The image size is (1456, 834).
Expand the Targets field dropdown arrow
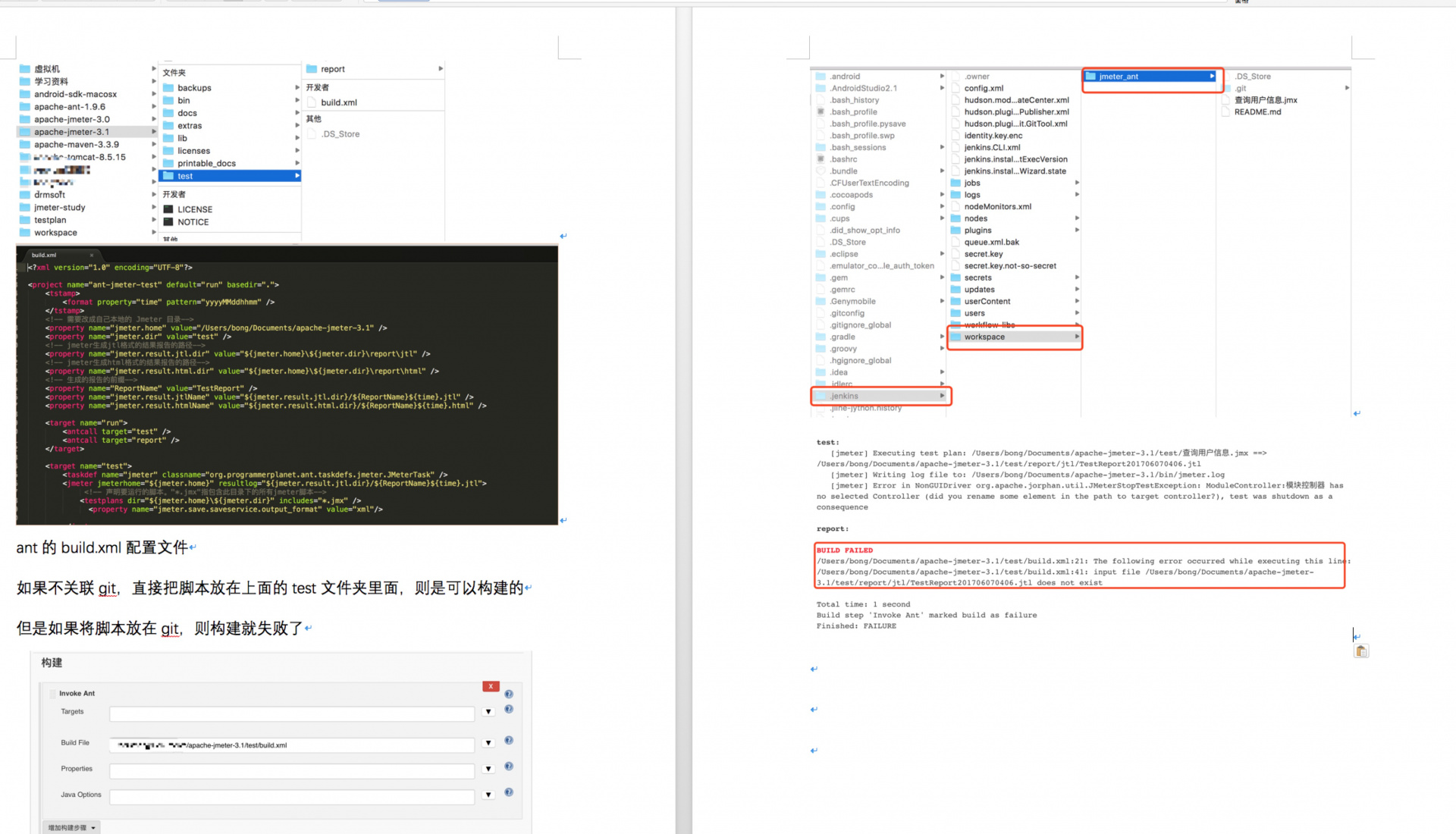pyautogui.click(x=488, y=712)
